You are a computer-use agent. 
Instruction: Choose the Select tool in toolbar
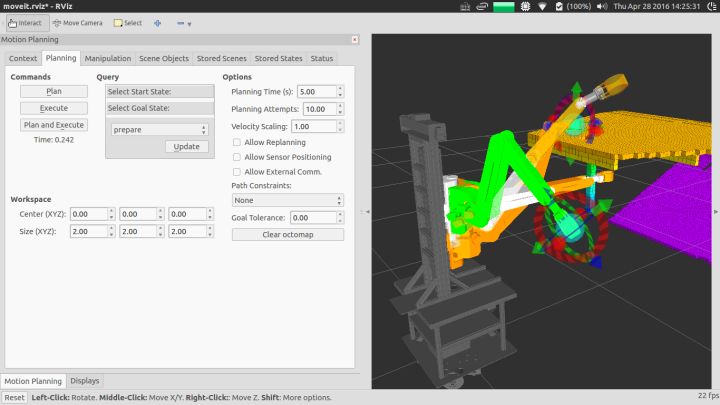tap(128, 23)
